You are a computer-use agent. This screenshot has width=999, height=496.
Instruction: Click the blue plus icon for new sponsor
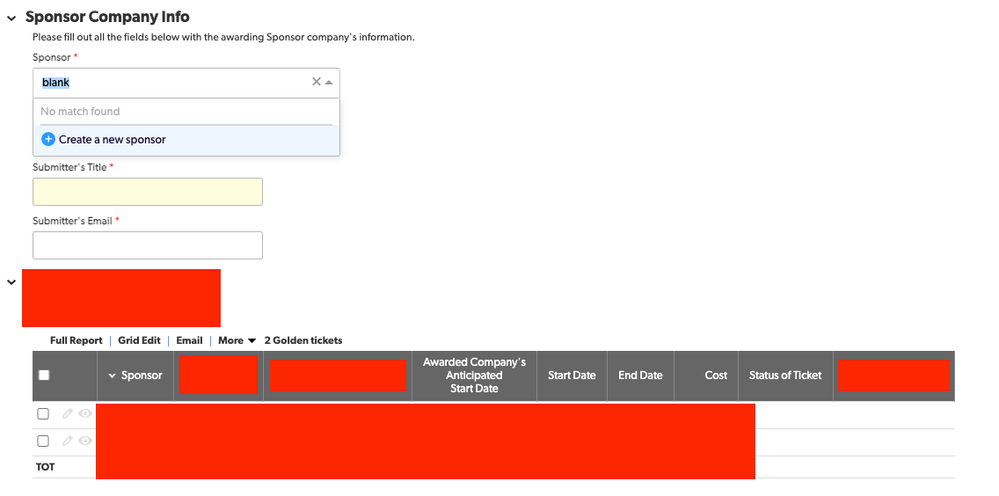48,139
